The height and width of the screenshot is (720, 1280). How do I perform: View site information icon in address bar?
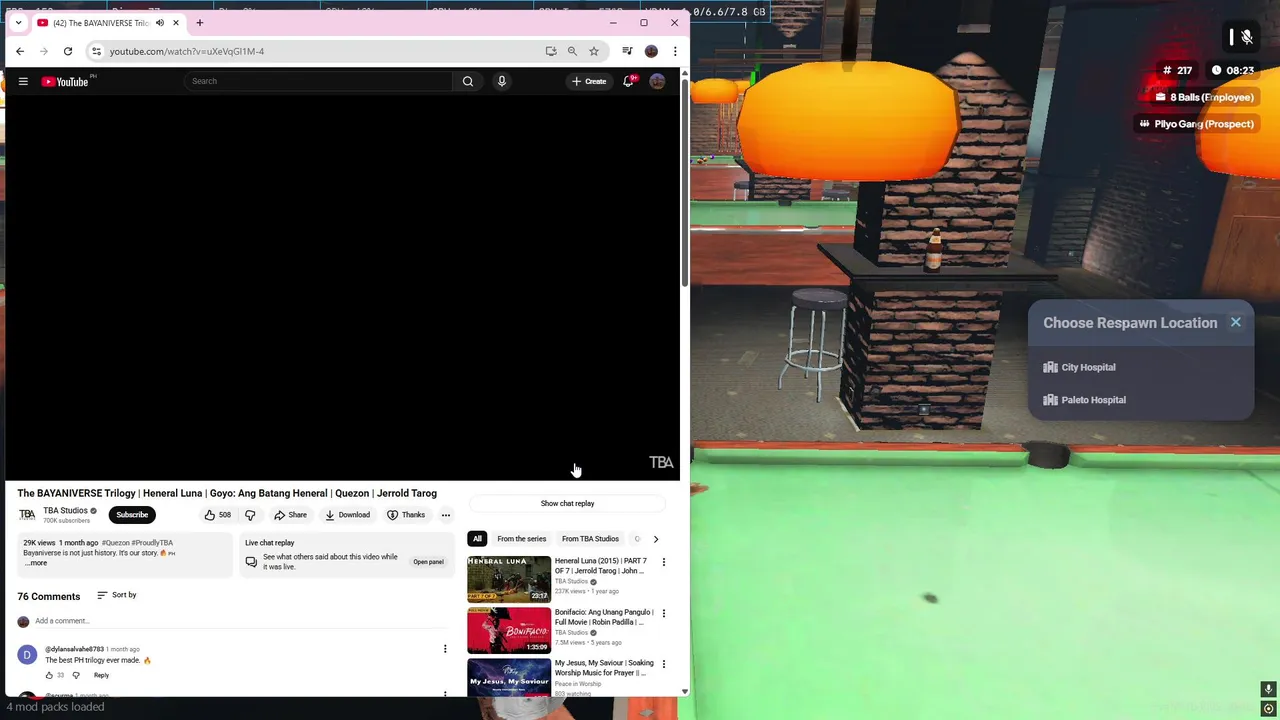tap(96, 51)
